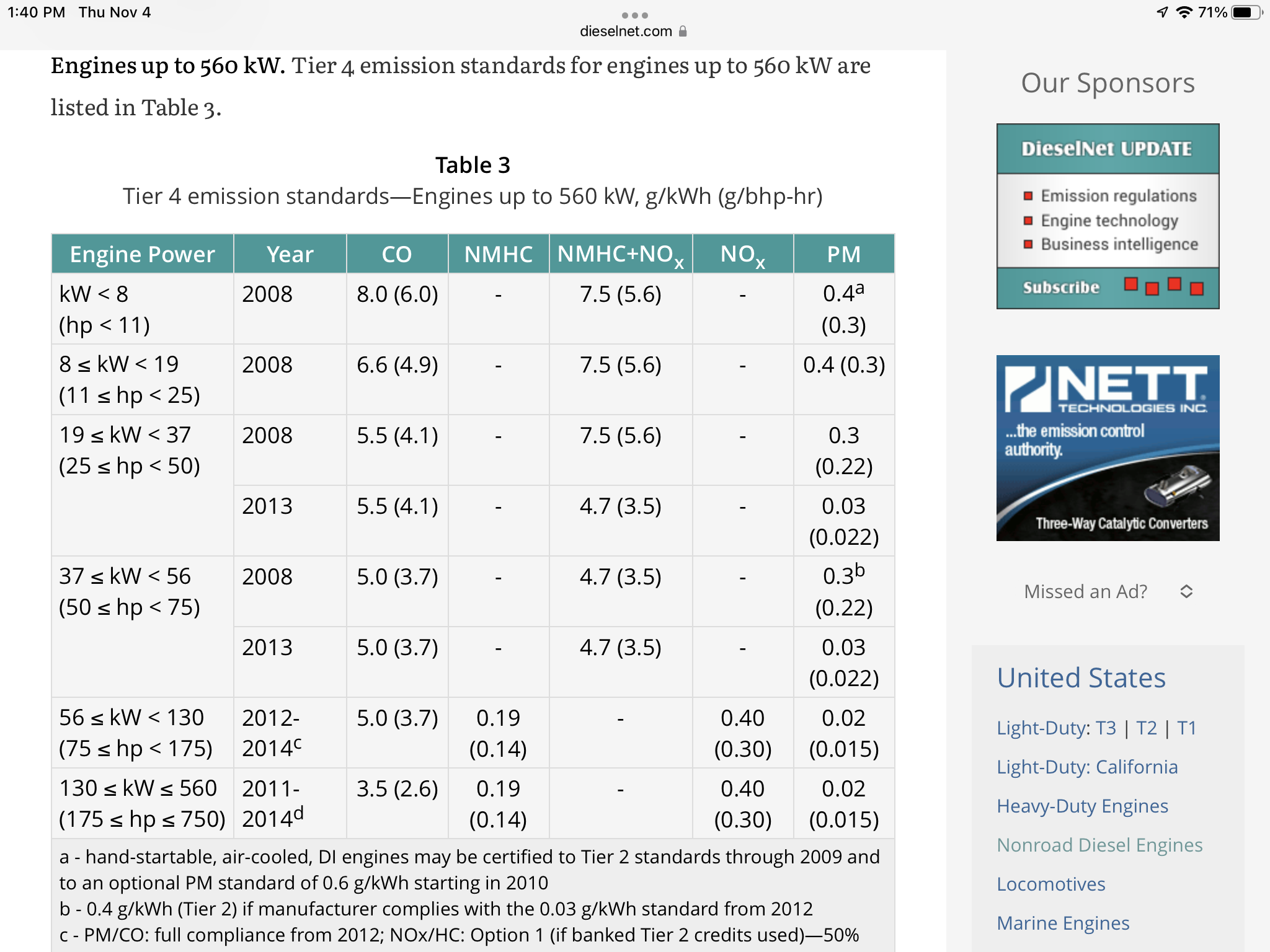Click the PM column header

[843, 254]
